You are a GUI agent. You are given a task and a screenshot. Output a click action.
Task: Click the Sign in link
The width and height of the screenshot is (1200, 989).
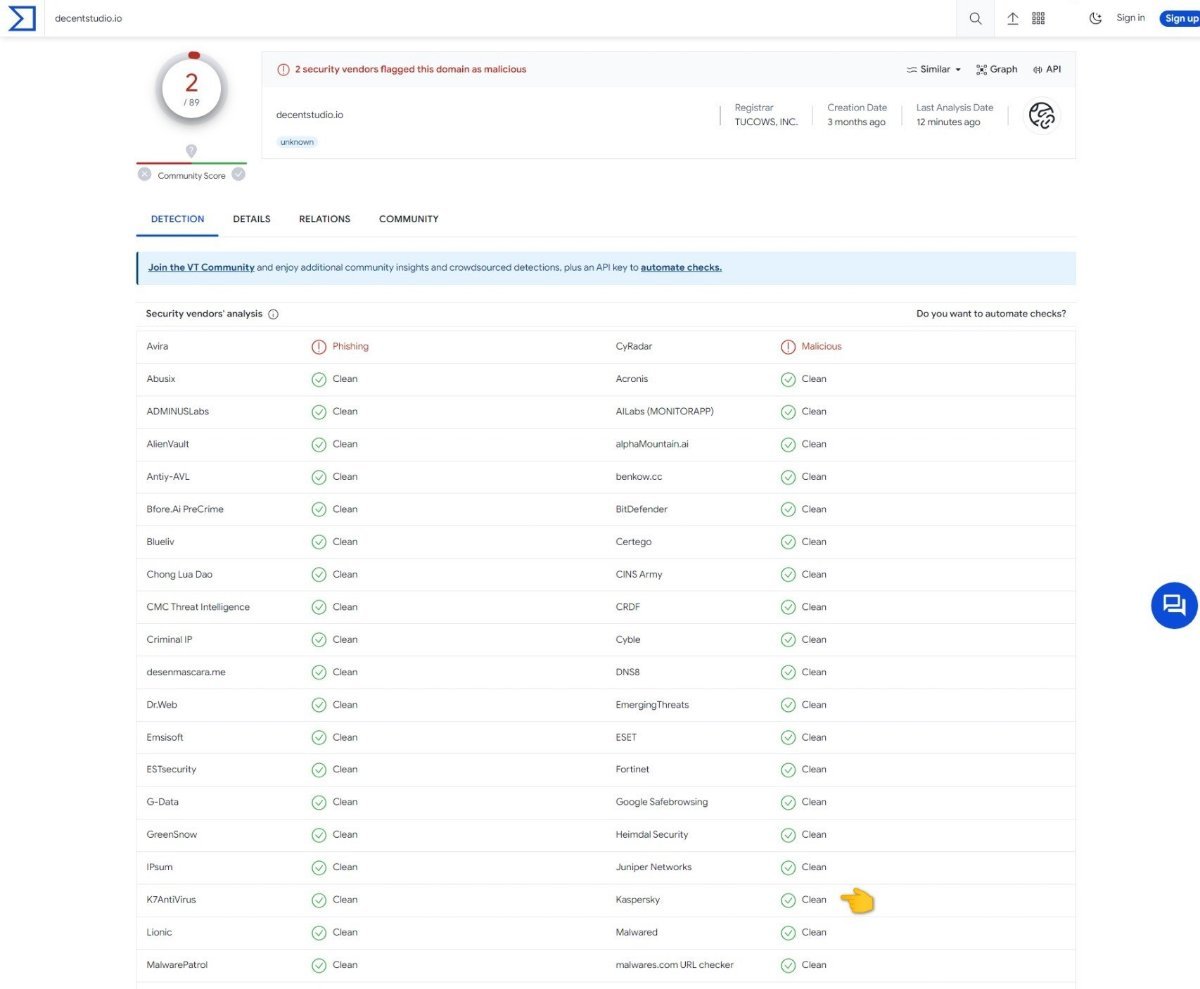1131,18
